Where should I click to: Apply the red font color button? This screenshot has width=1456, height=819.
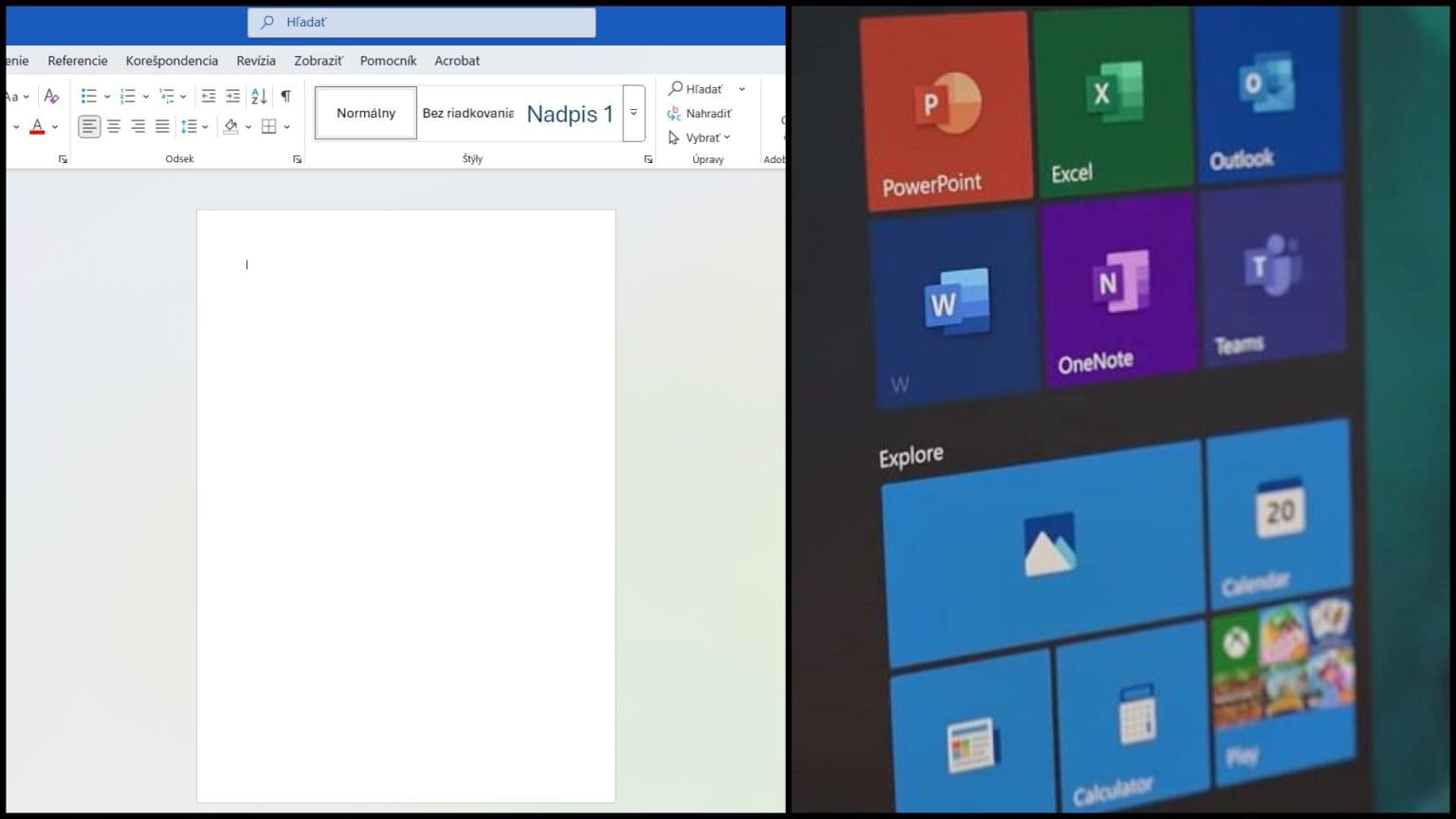pos(37,126)
